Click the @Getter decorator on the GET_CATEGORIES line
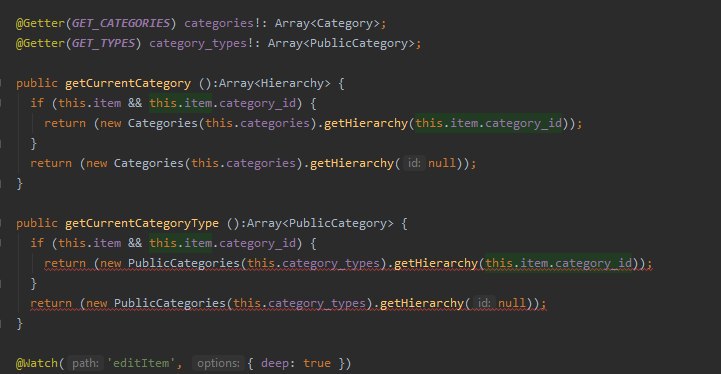This screenshot has width=721, height=374. 40,23
